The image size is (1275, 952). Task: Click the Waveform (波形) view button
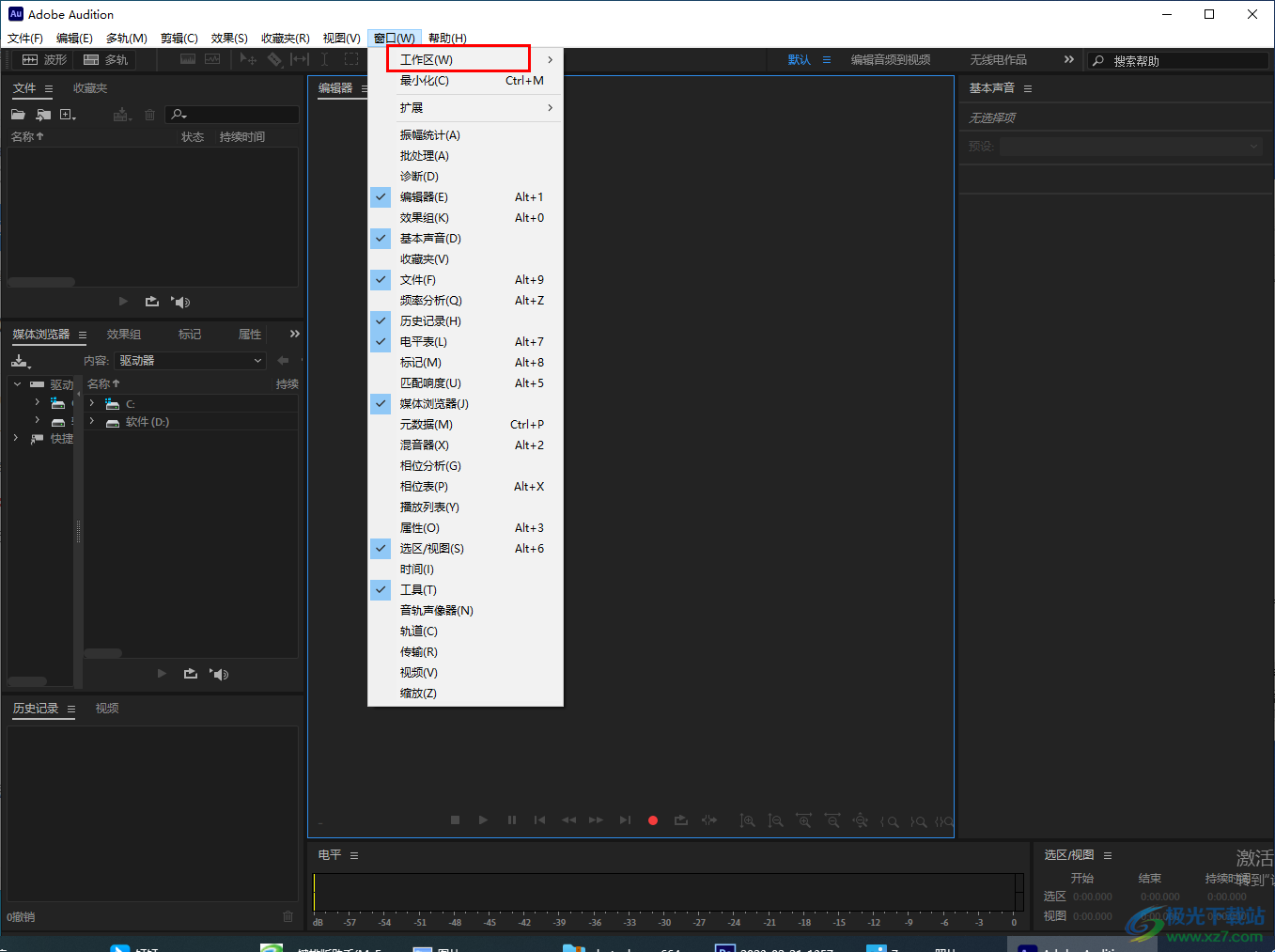point(44,59)
